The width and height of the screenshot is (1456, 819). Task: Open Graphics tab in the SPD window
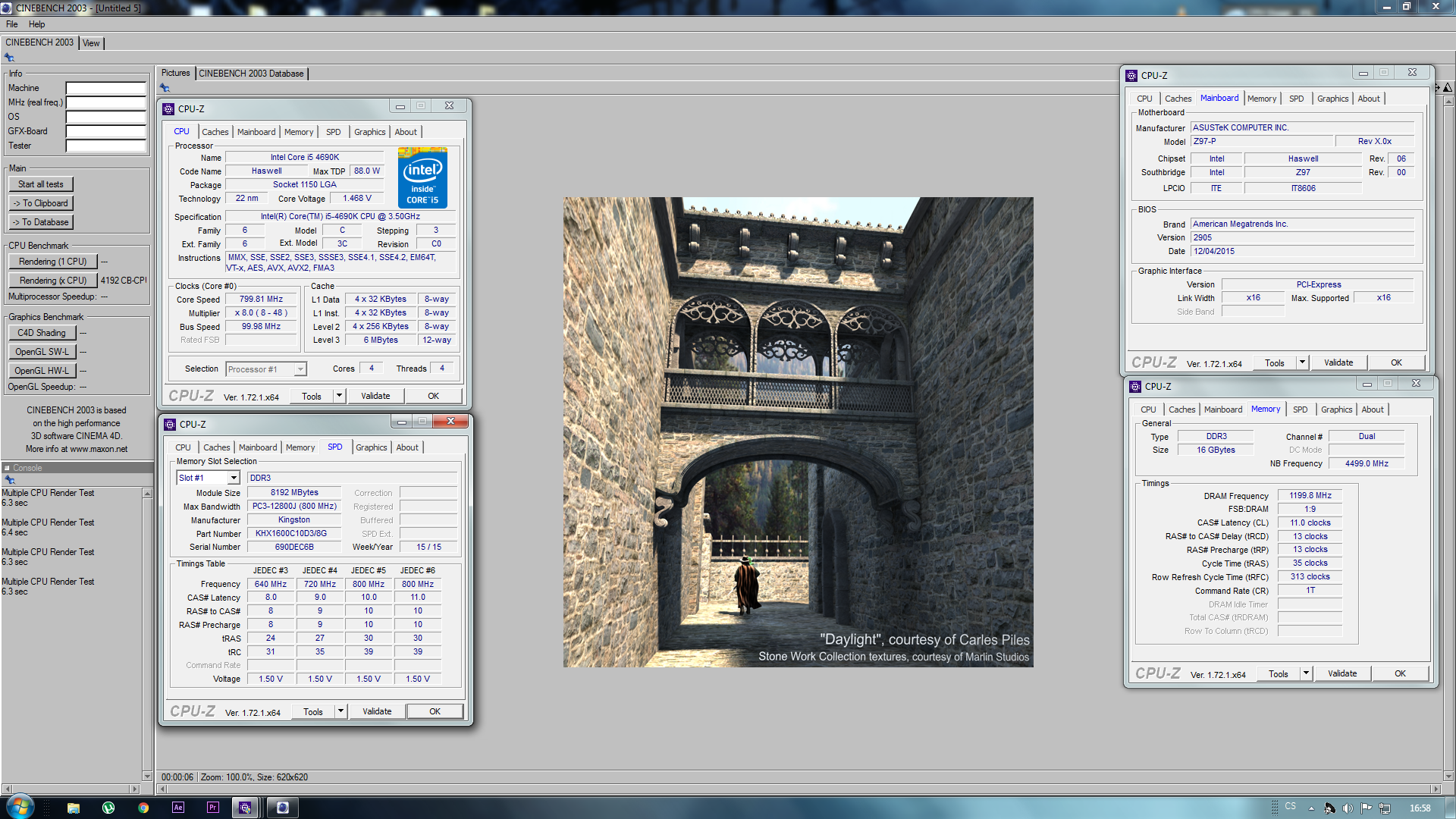[x=371, y=447]
